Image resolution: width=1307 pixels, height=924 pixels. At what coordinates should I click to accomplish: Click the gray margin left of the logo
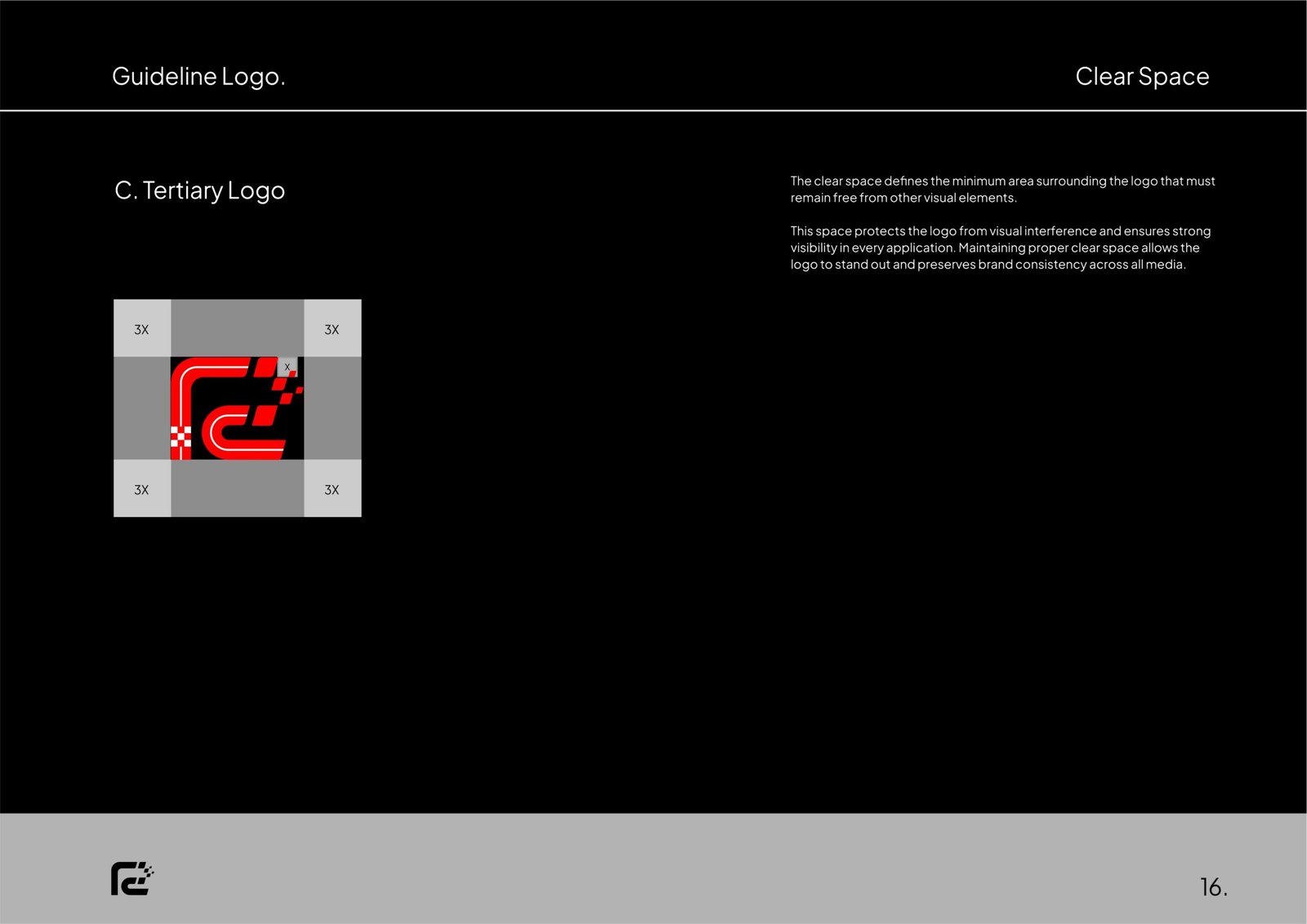pos(142,408)
